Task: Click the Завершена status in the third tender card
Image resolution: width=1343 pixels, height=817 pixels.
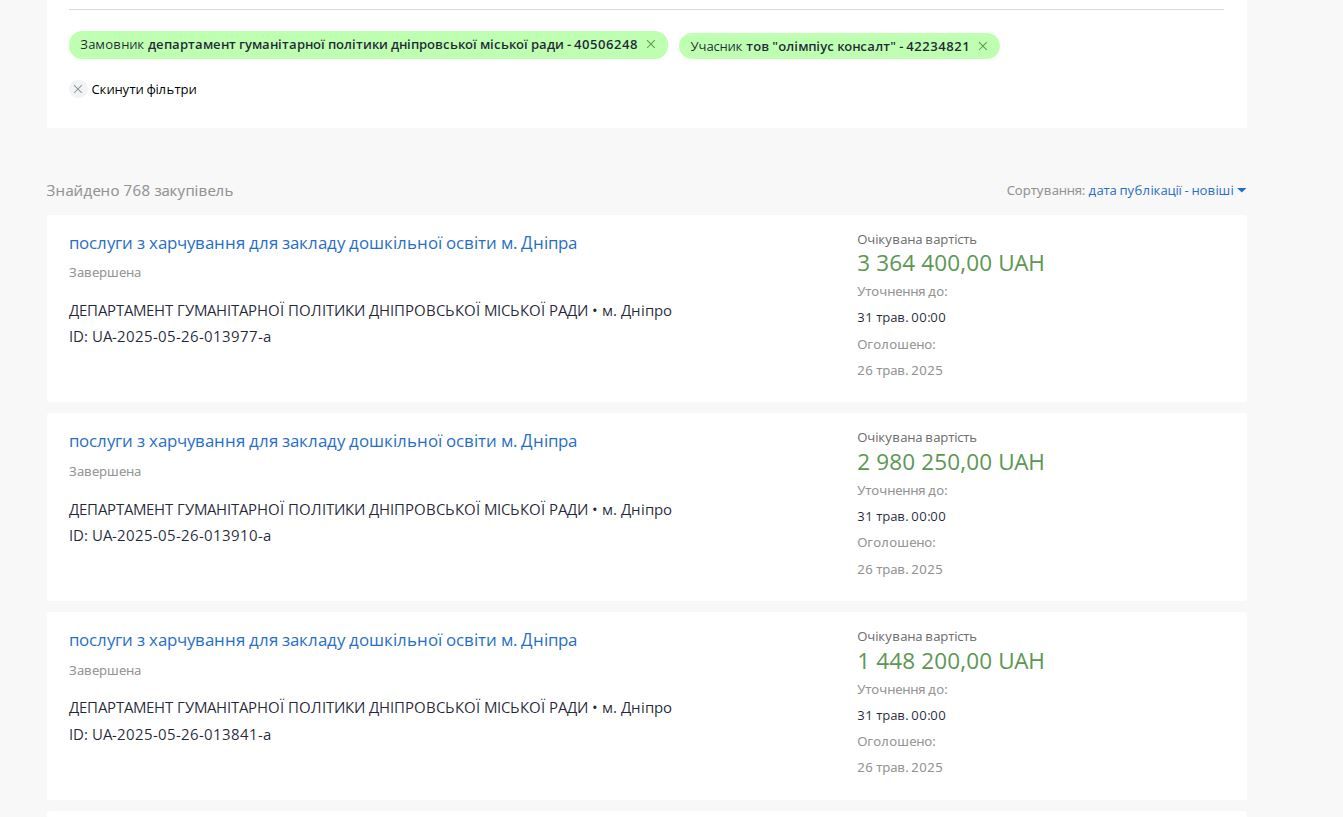Action: (x=105, y=671)
